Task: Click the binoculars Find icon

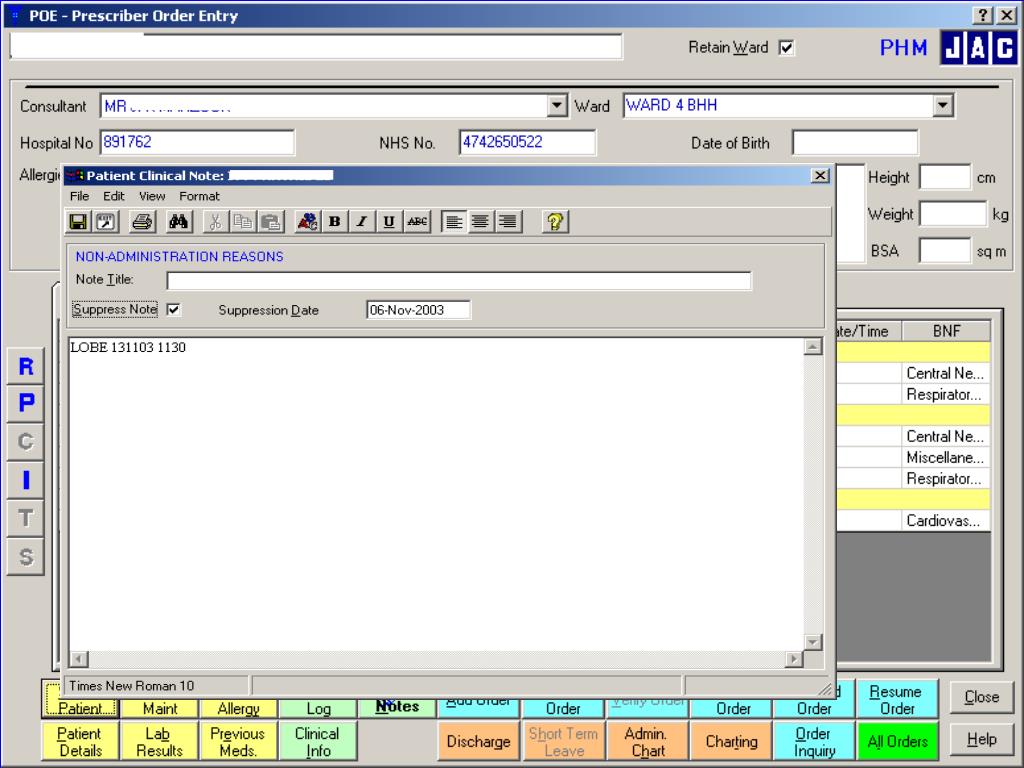Action: pyautogui.click(x=178, y=222)
